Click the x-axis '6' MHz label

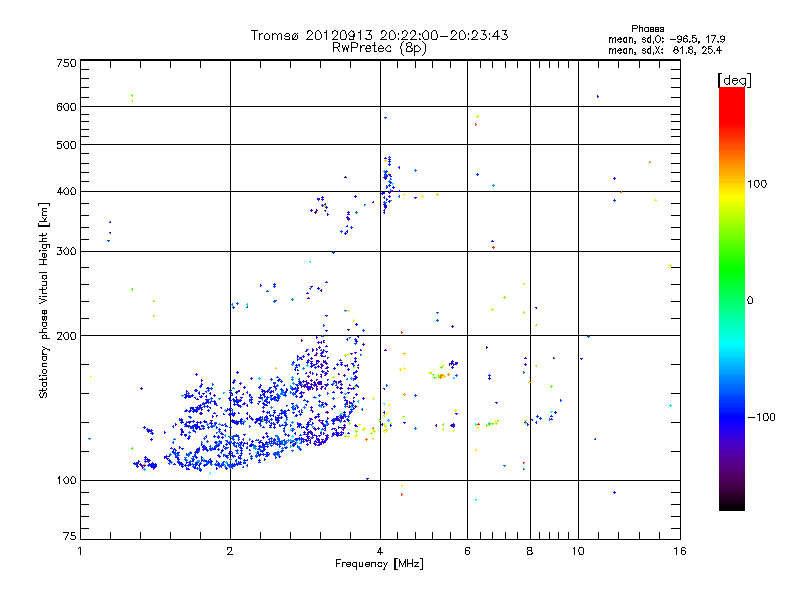point(467,551)
